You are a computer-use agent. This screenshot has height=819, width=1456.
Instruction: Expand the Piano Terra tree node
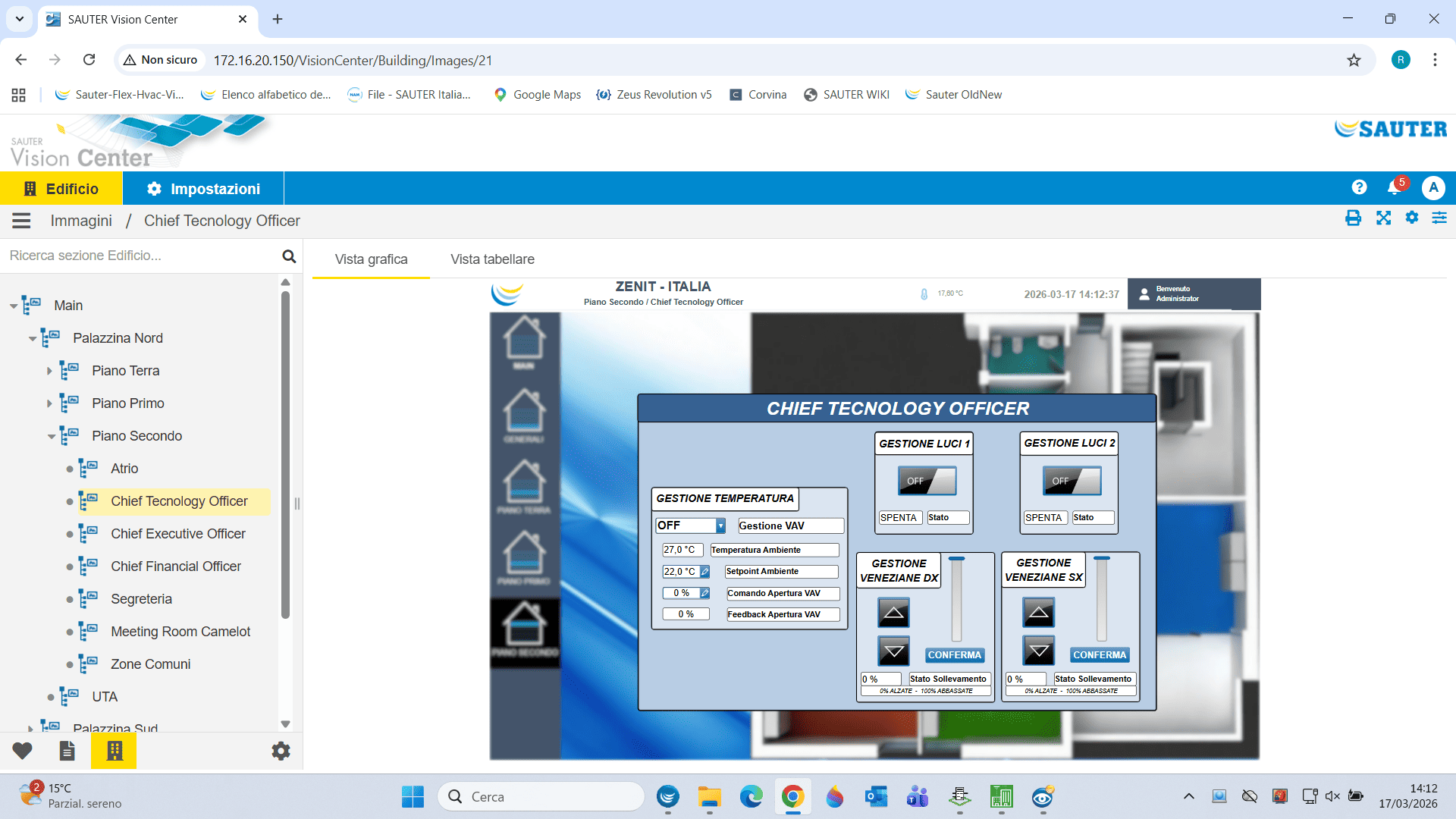49,371
